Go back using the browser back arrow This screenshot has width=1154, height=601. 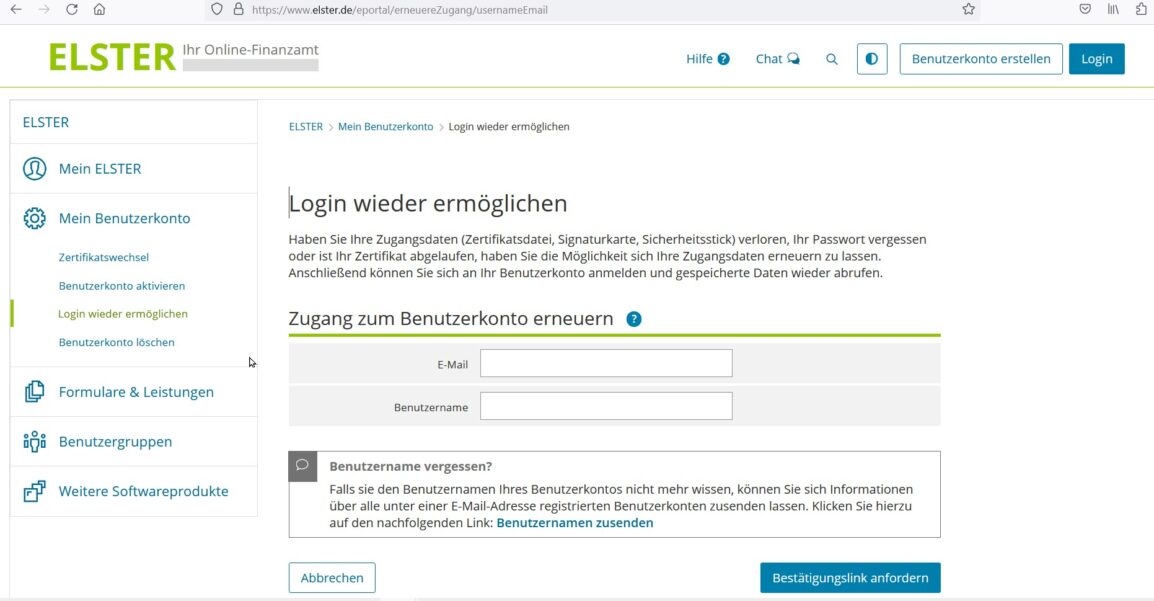pyautogui.click(x=15, y=10)
